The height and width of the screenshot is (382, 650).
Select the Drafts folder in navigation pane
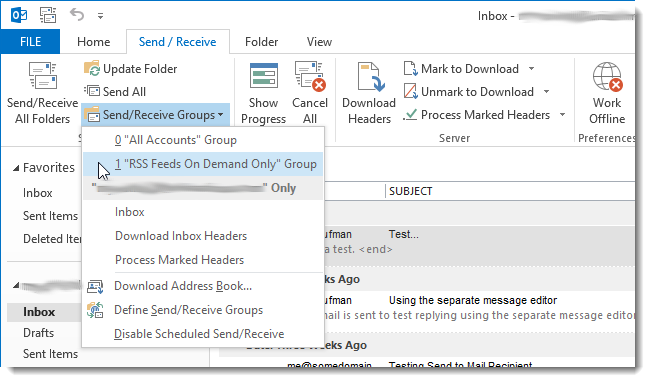pos(39,333)
